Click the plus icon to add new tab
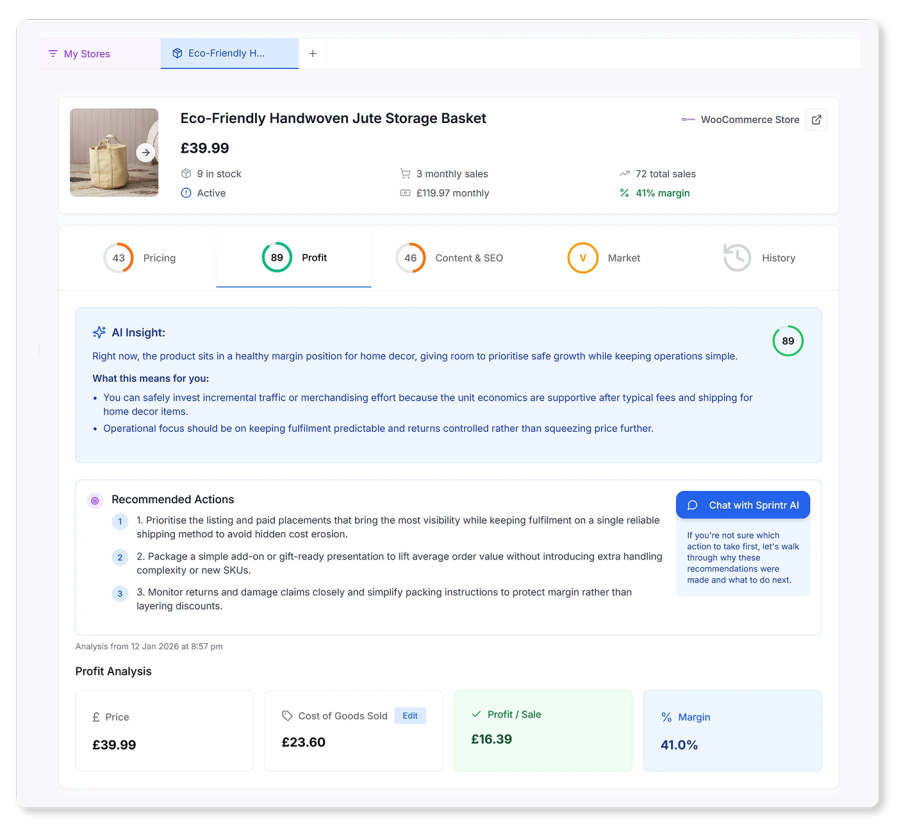Screen dimensions: 899x830 [x=312, y=53]
